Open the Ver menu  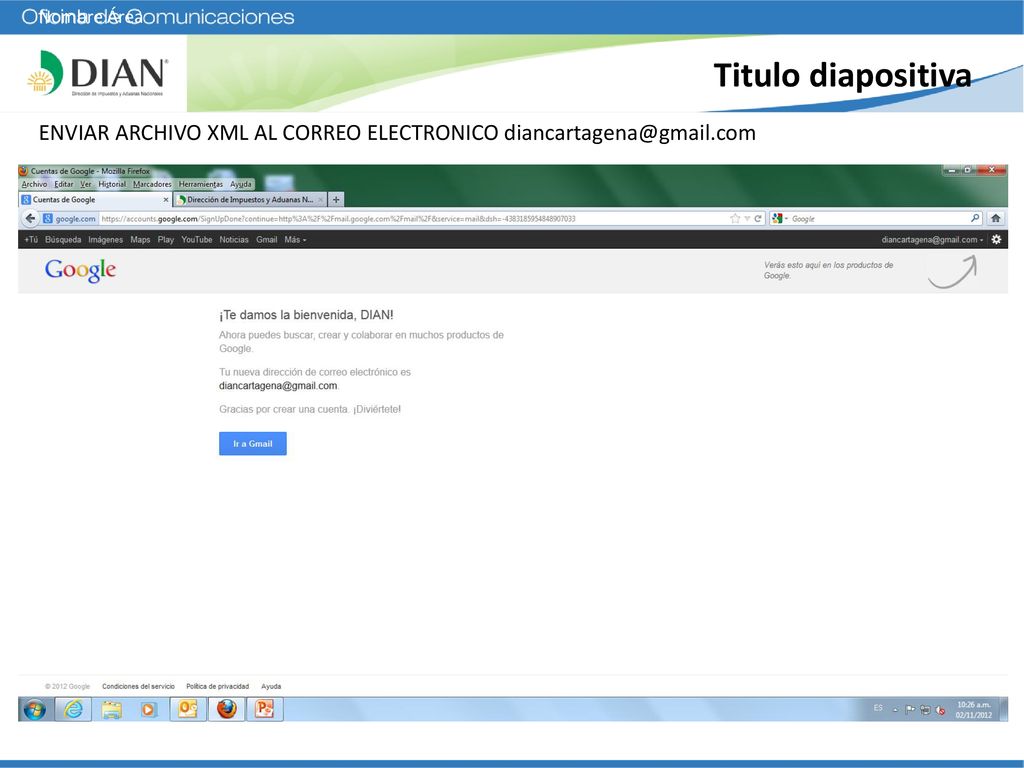[86, 184]
